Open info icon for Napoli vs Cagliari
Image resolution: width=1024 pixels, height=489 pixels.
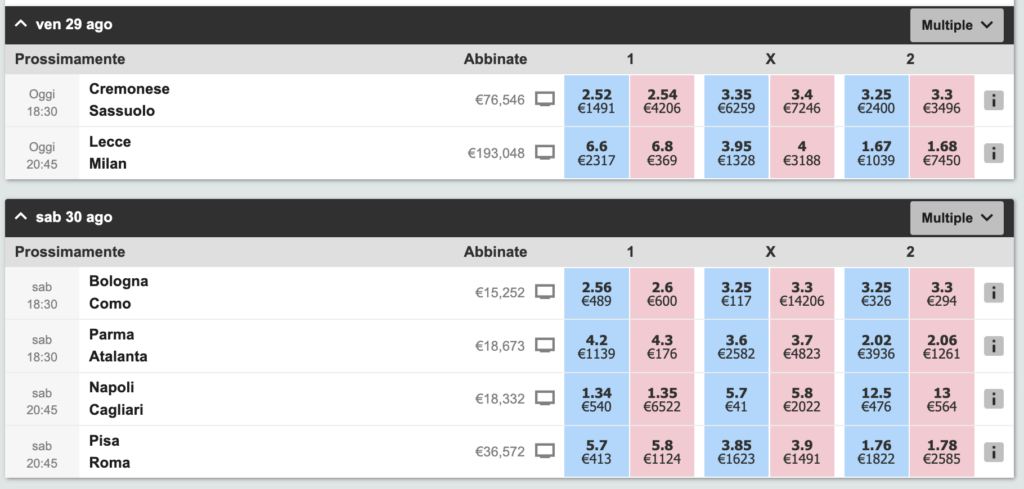993,398
